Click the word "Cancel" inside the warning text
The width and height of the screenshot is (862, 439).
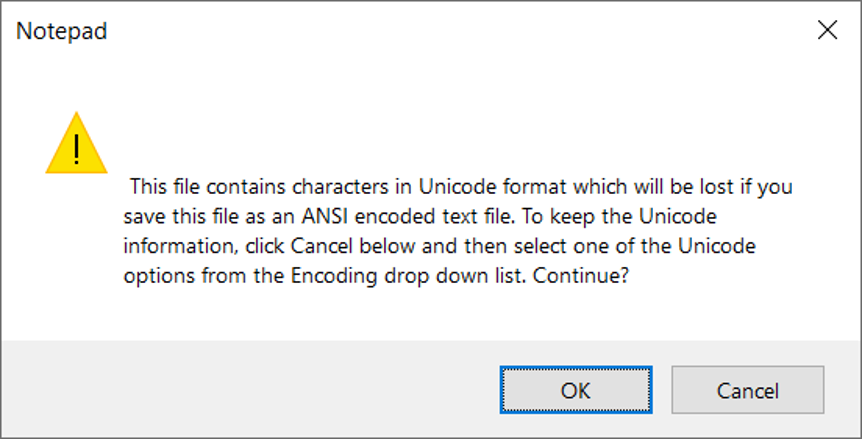click(x=322, y=246)
